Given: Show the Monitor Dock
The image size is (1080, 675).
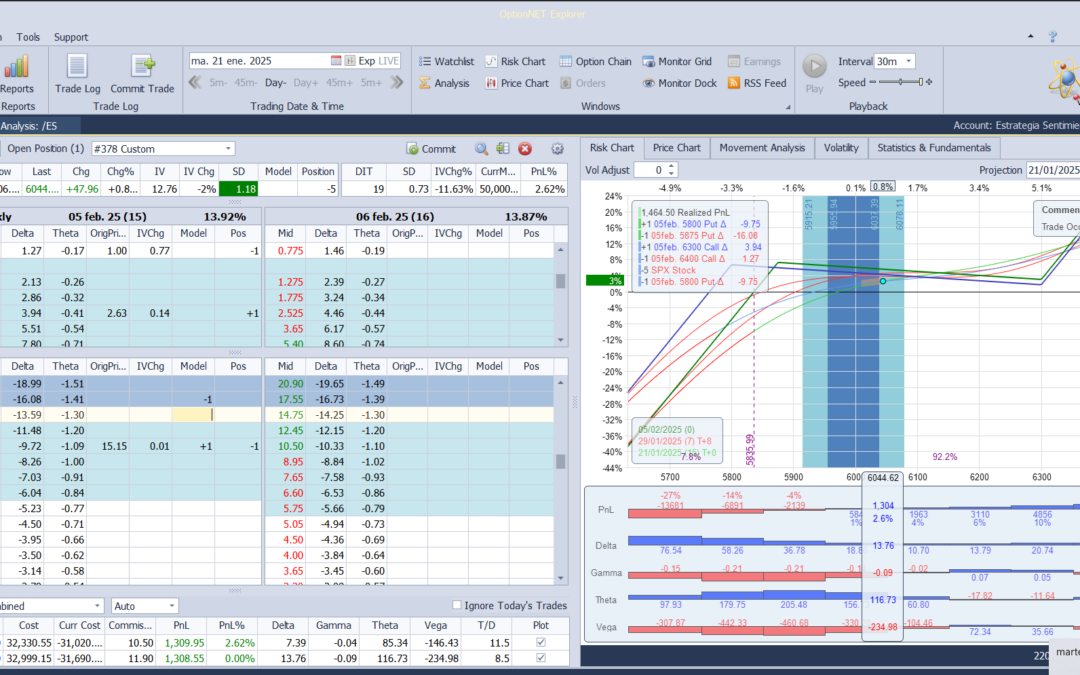Looking at the screenshot, I should [679, 83].
